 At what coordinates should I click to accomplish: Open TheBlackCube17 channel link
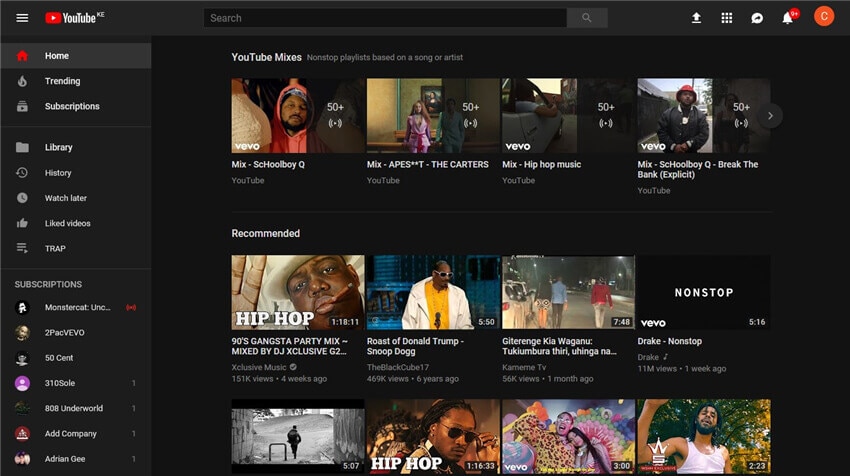[398, 367]
